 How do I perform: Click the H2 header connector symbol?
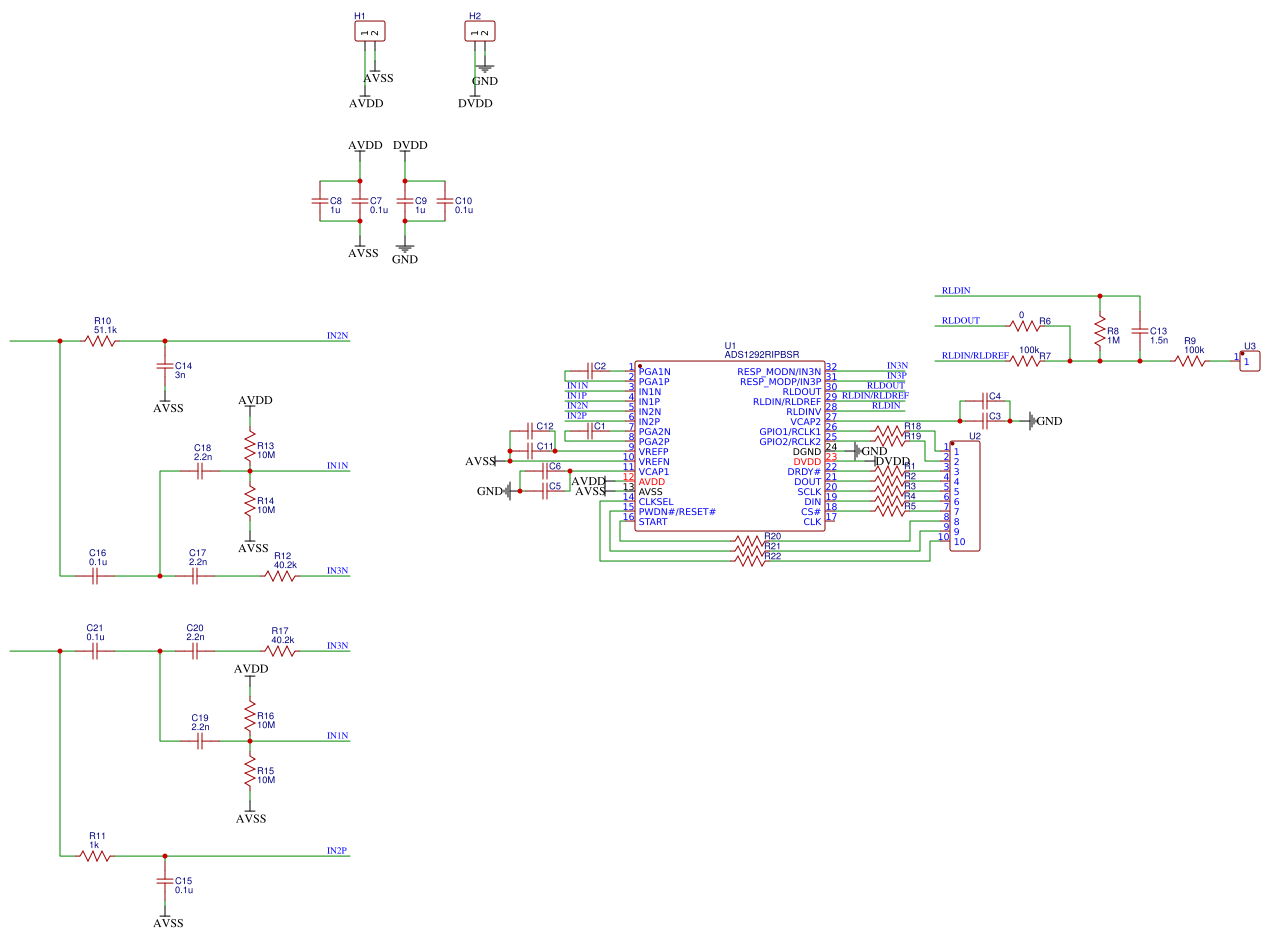point(479,33)
